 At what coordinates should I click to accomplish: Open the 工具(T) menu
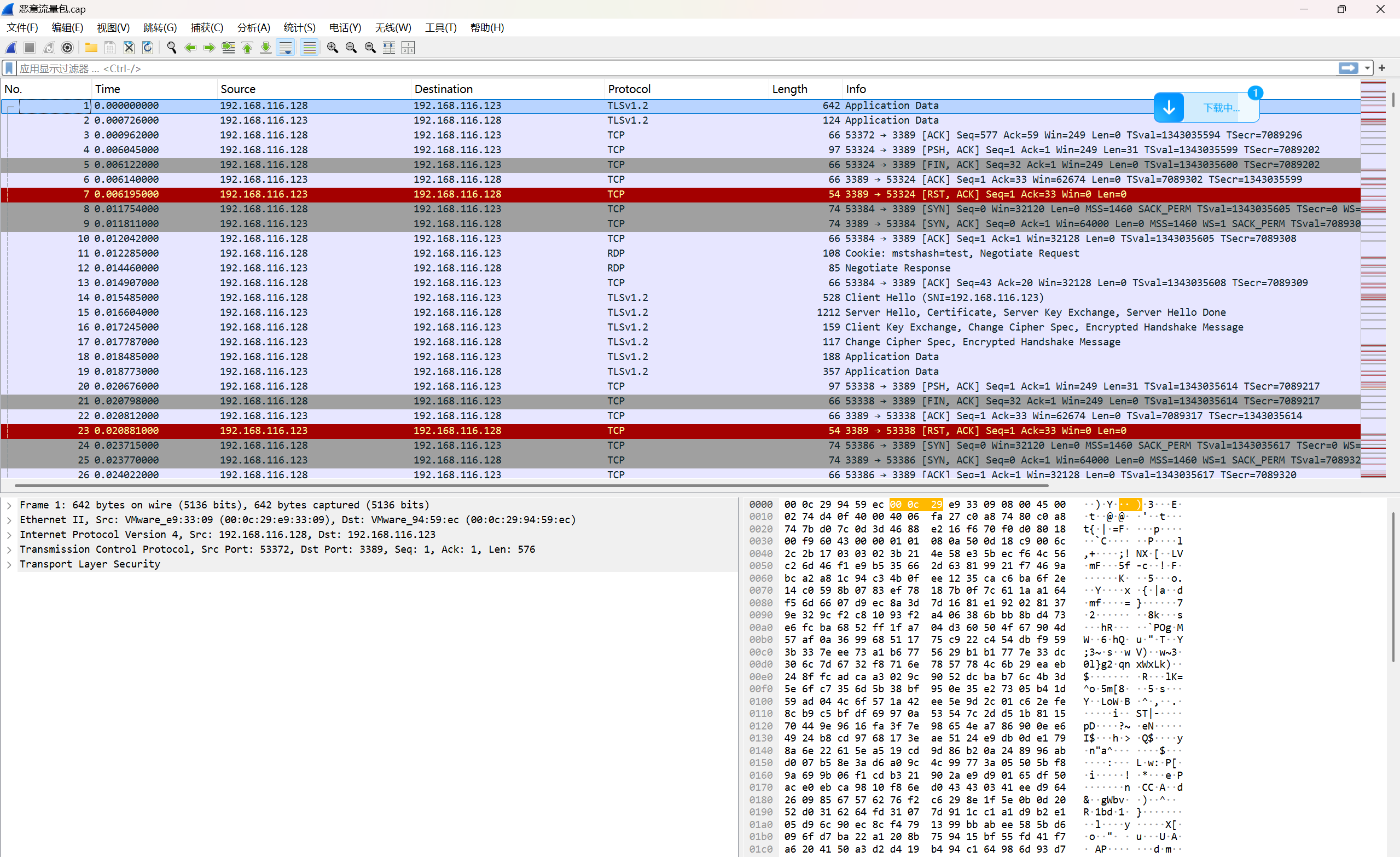(x=440, y=27)
